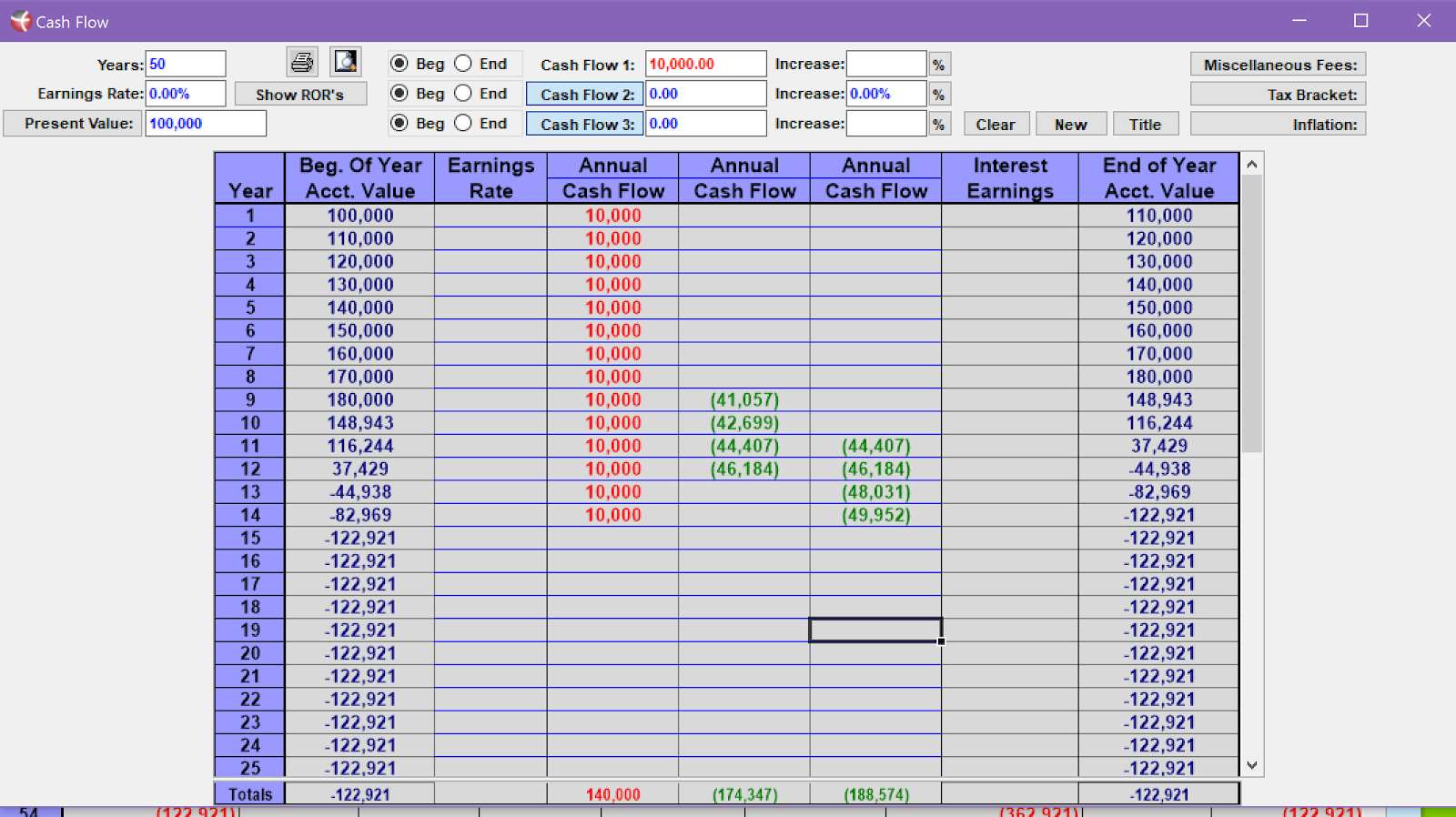This screenshot has width=1456, height=817.
Task: Click the Cash Flow 2 amount field
Action: pyautogui.click(x=706, y=94)
